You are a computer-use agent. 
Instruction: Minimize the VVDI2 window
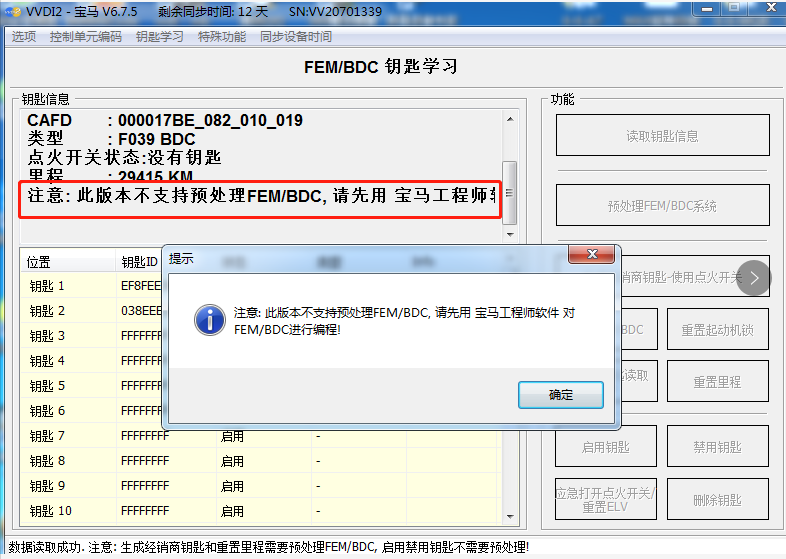pyautogui.click(x=707, y=9)
